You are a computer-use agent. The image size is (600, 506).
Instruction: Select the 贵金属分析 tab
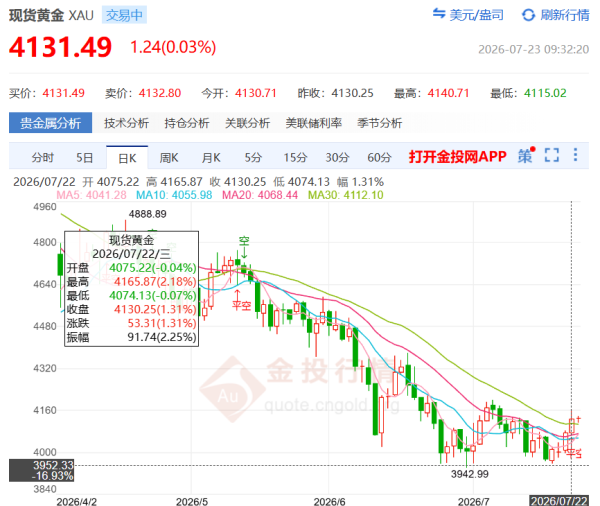pyautogui.click(x=51, y=123)
